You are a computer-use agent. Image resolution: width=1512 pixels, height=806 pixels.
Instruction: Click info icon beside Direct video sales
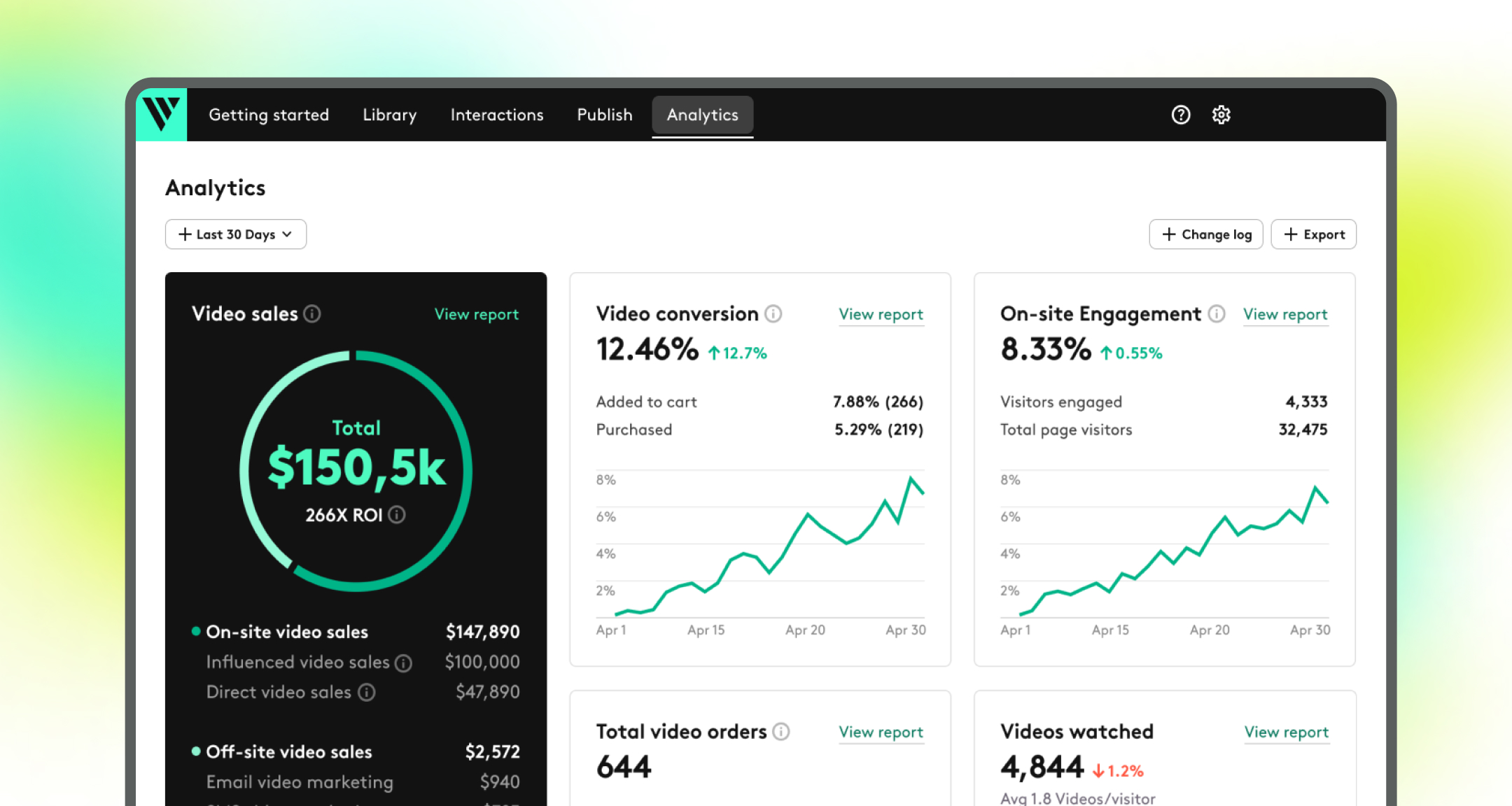pos(367,693)
